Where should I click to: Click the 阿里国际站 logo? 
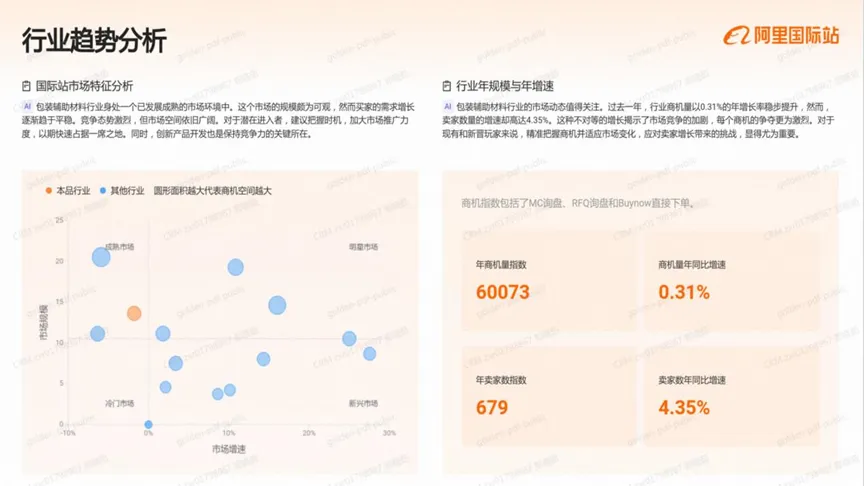click(x=781, y=36)
